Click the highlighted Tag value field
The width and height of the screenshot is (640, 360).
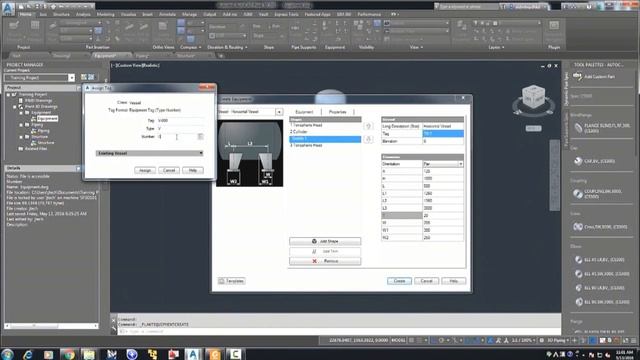[443, 133]
